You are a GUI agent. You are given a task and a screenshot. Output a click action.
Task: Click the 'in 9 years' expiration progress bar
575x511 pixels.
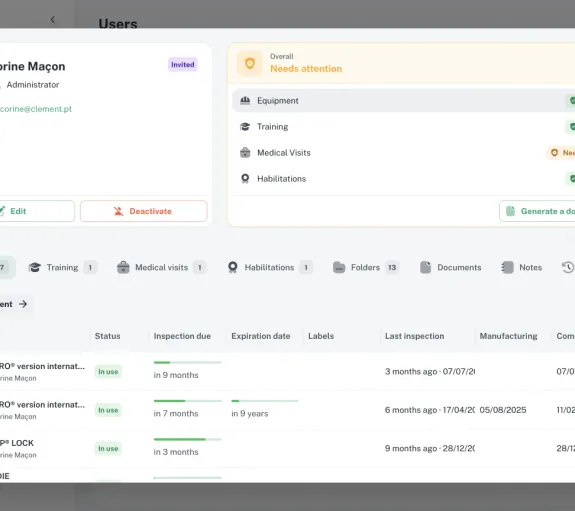coord(265,401)
